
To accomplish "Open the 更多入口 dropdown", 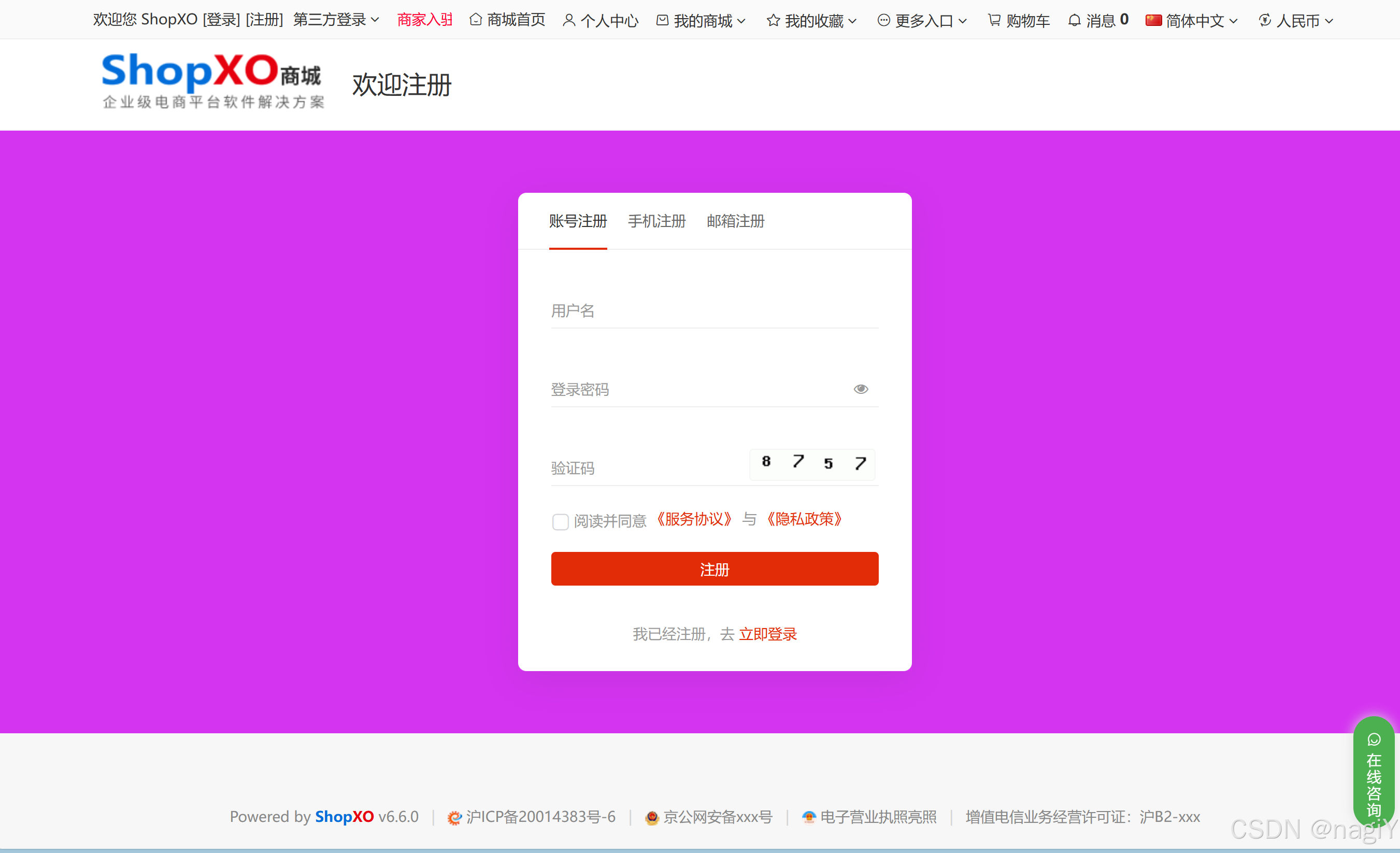I will tap(922, 19).
